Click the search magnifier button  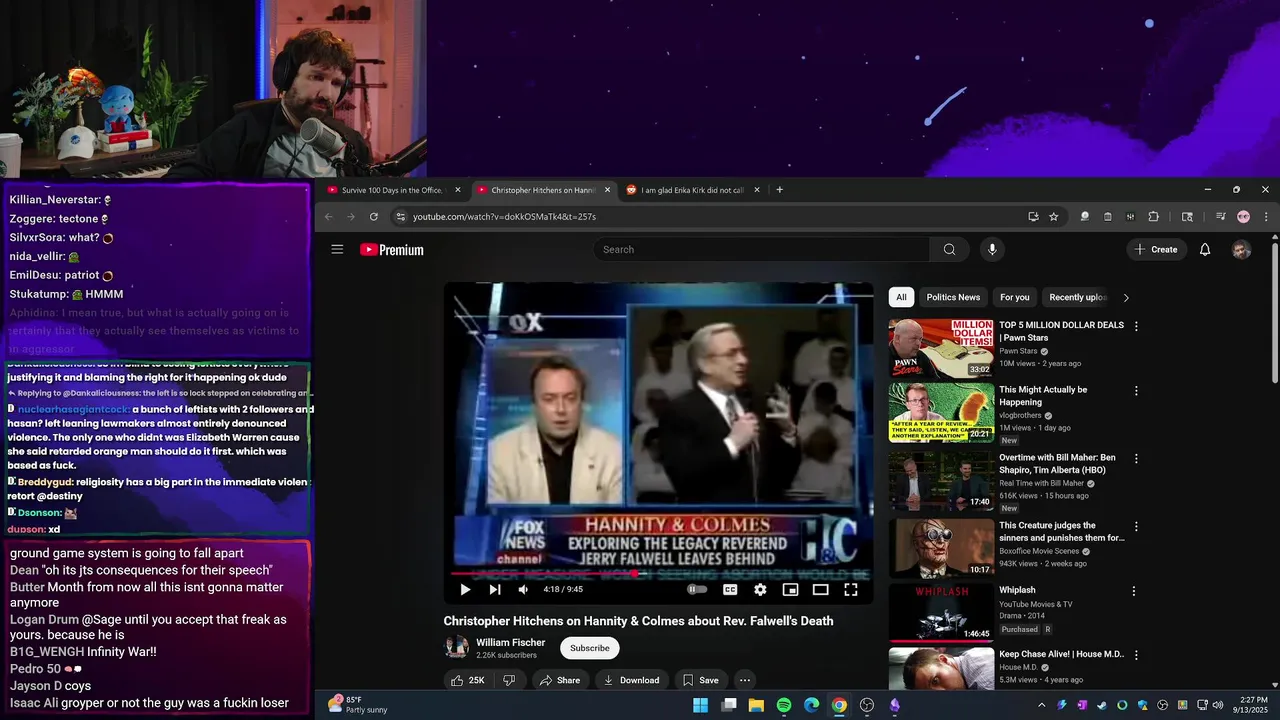[949, 249]
